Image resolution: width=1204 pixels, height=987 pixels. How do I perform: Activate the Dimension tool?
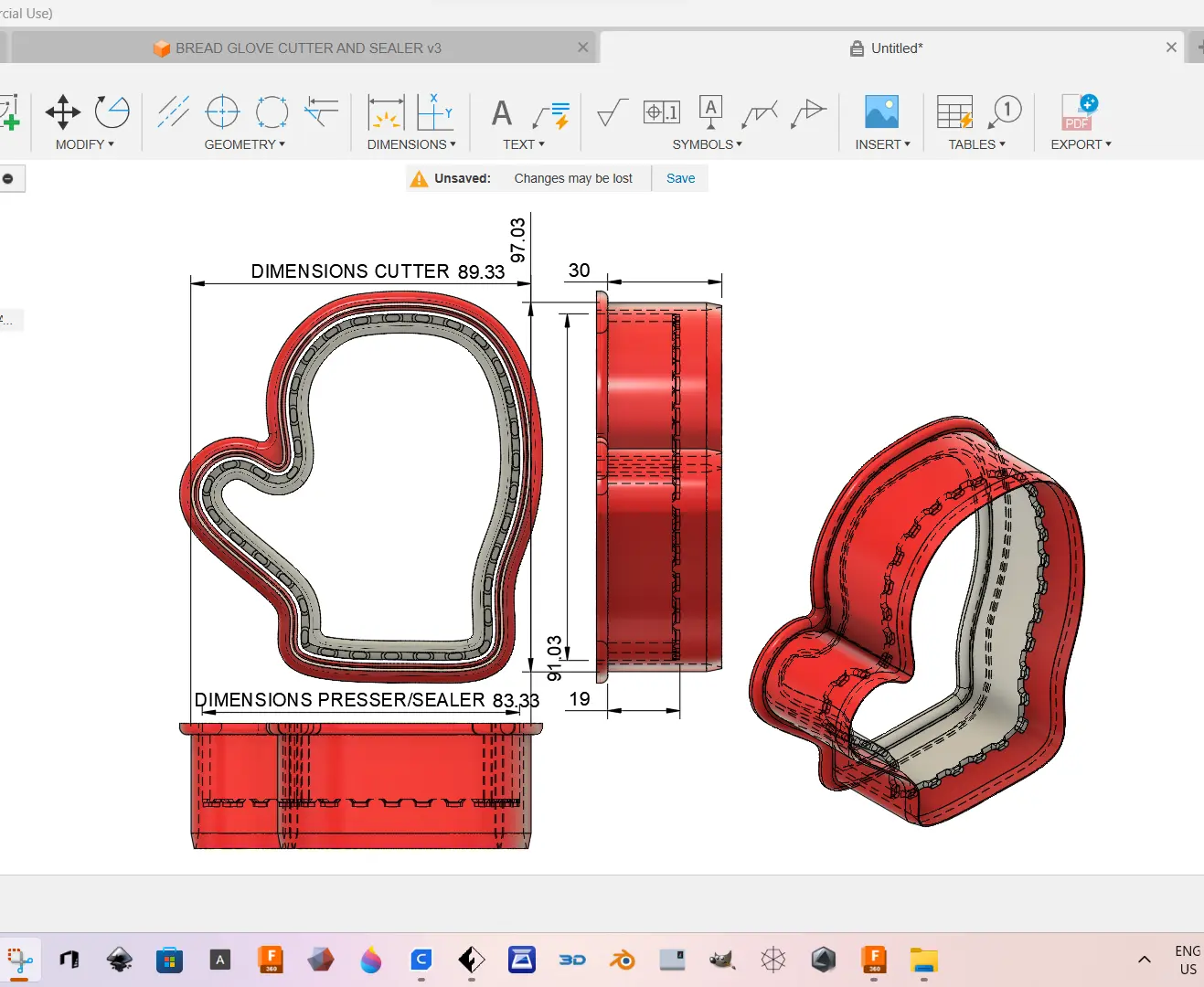click(386, 112)
